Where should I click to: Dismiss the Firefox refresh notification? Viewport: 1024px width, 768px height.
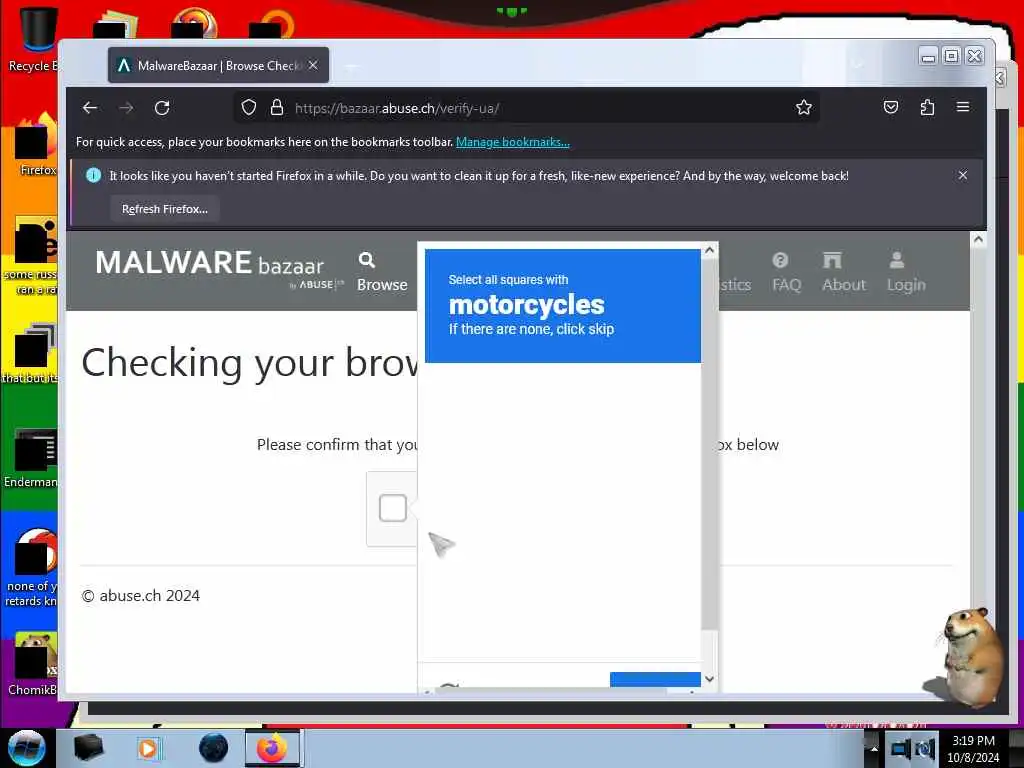[963, 175]
